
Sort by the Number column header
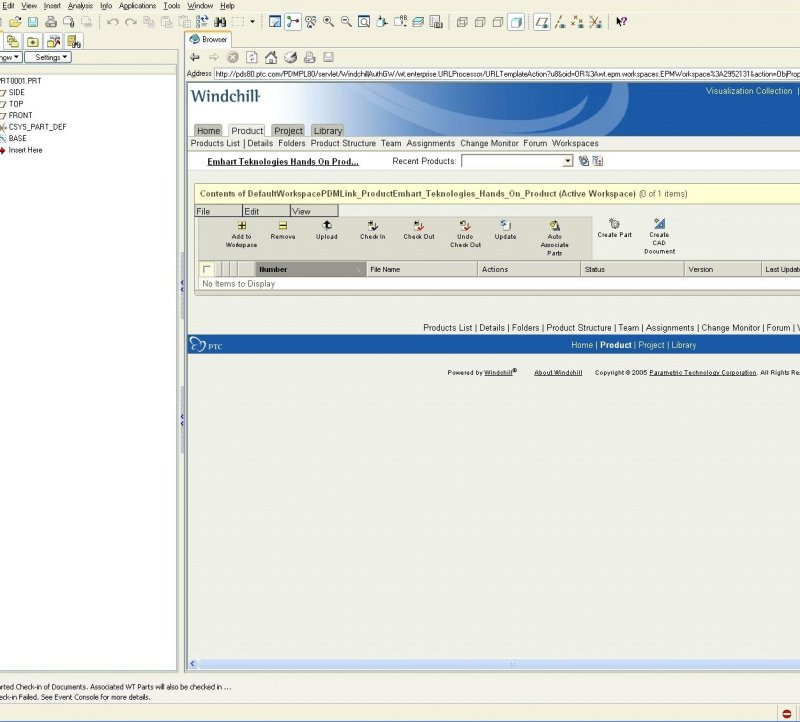coord(311,269)
